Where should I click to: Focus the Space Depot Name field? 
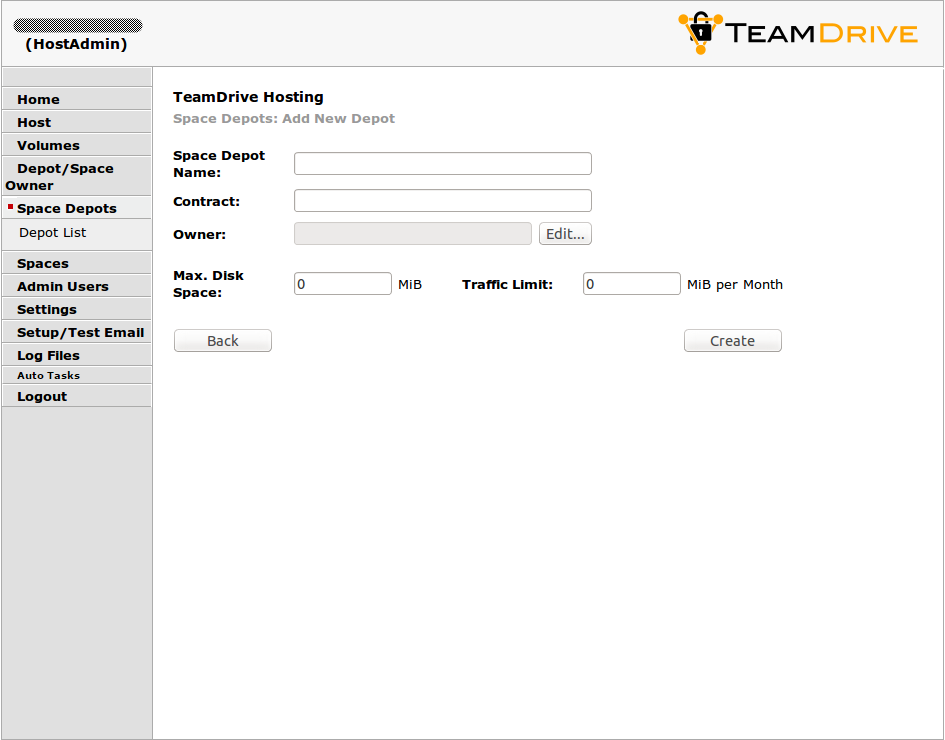(x=442, y=164)
